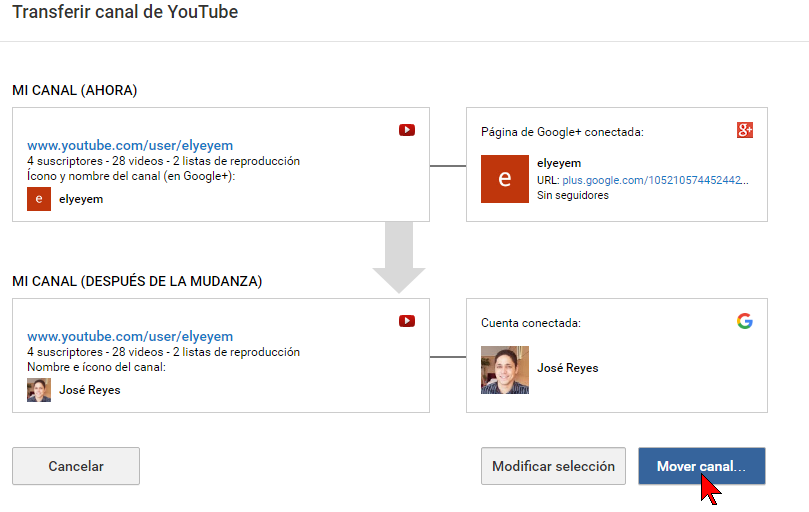The image size is (809, 512).
Task: Click the 'MI CANAL (AHORA)' heading
Action: click(75, 90)
